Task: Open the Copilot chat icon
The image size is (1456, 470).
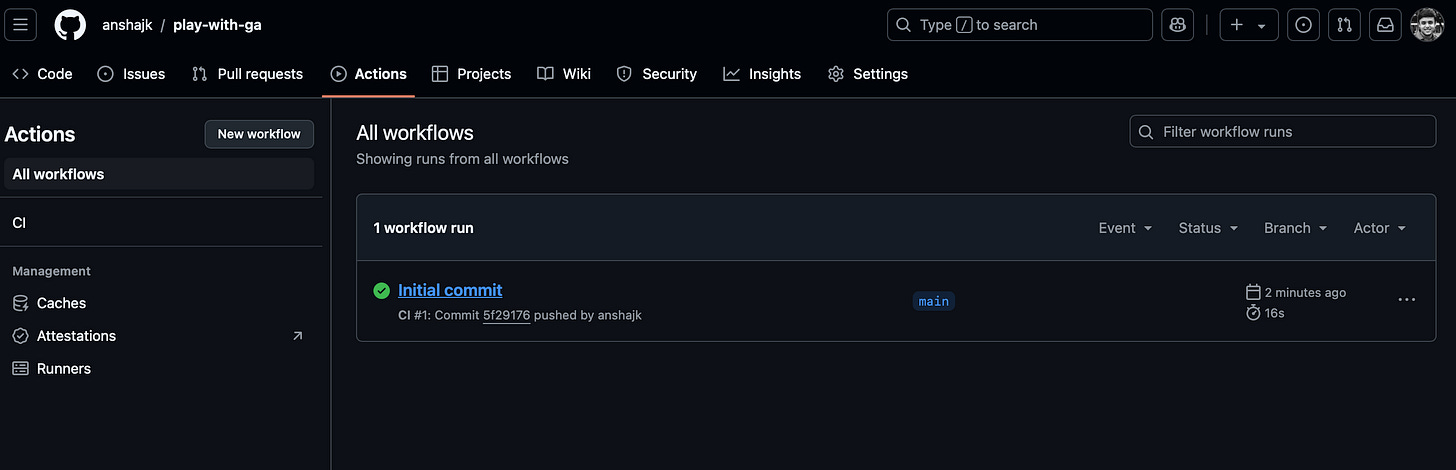Action: 1177,25
